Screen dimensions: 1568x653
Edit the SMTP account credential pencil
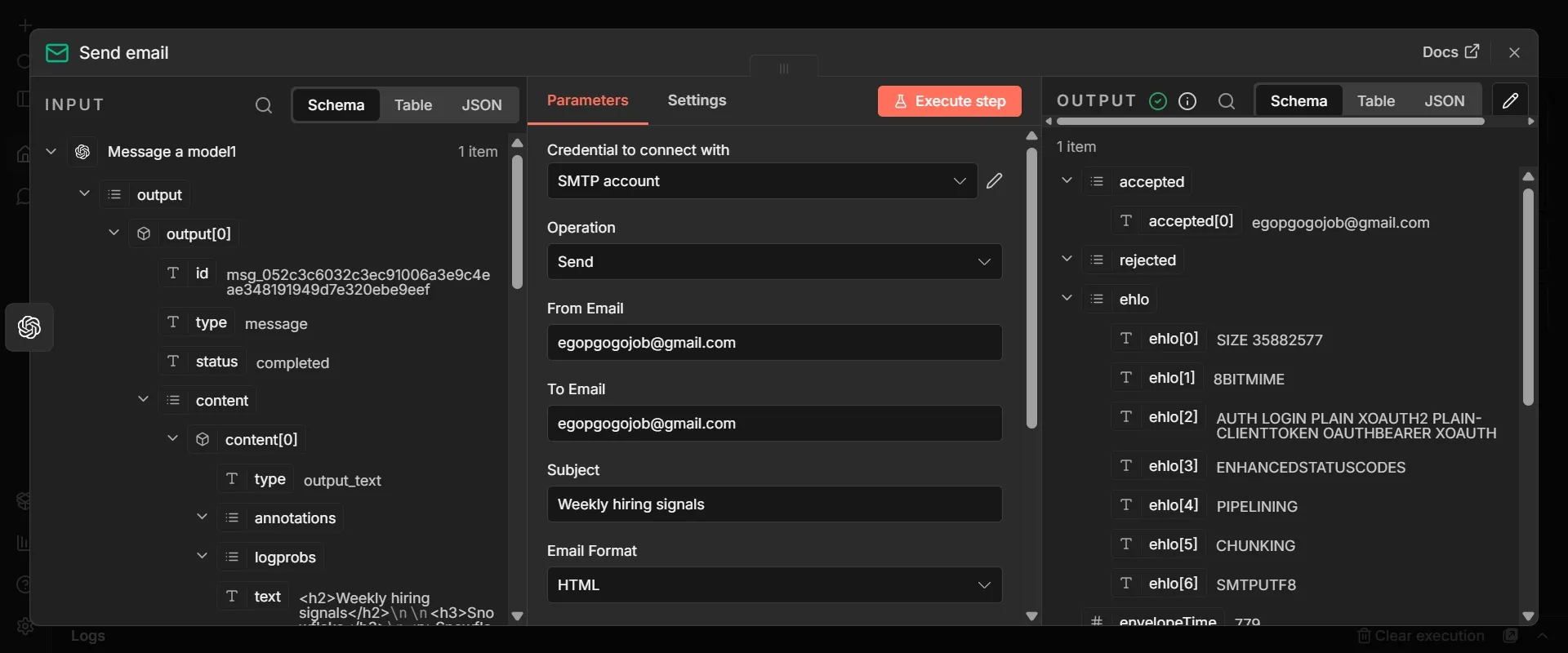[x=994, y=181]
